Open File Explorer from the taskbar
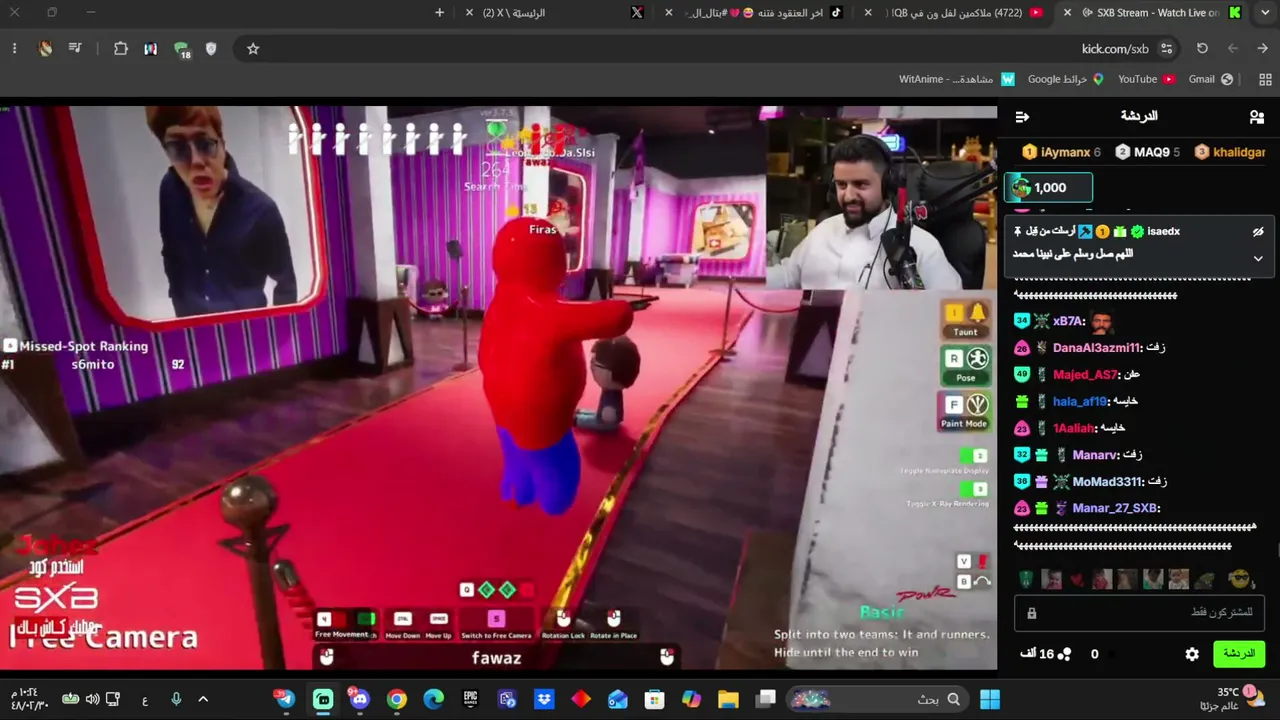This screenshot has height=720, width=1280. (x=728, y=699)
